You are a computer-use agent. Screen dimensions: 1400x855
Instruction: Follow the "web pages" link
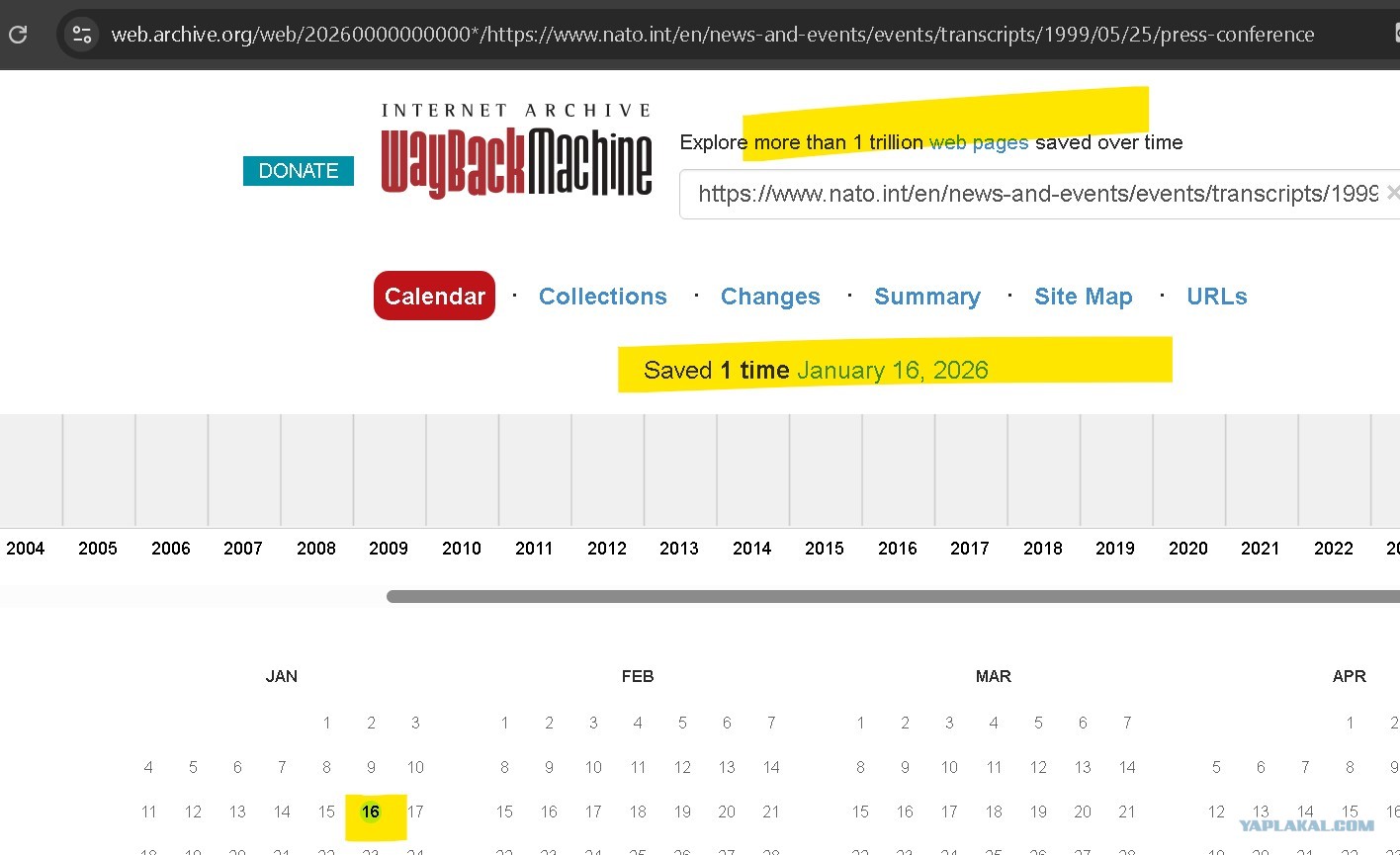tap(979, 142)
